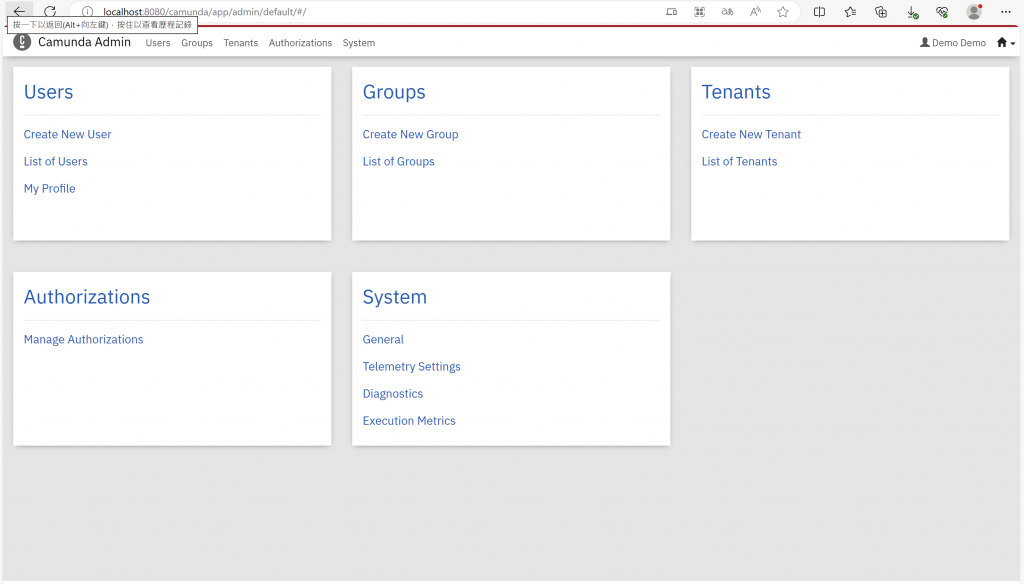The width and height of the screenshot is (1024, 584).
Task: Open browser downloads icon
Action: 912,12
